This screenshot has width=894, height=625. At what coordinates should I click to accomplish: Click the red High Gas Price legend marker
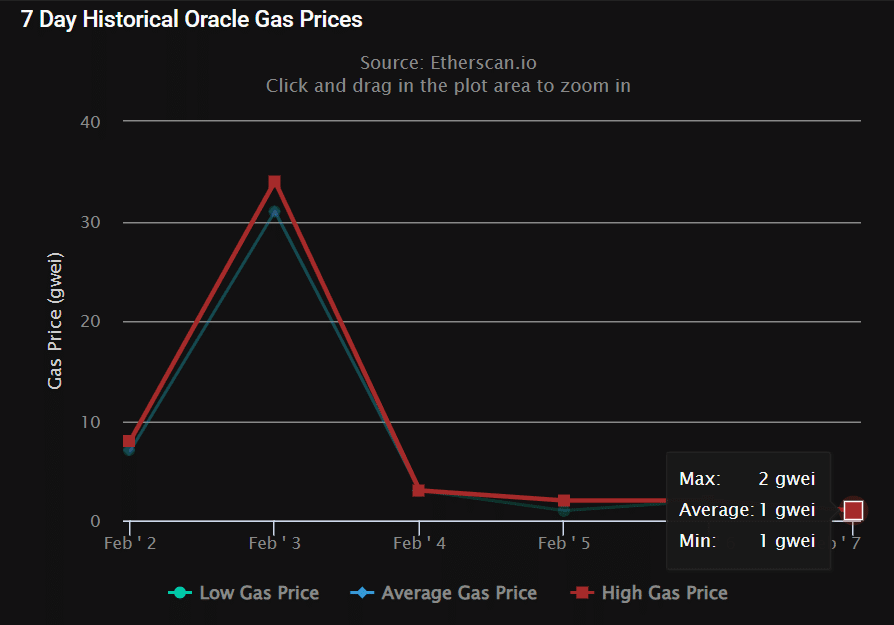click(582, 593)
